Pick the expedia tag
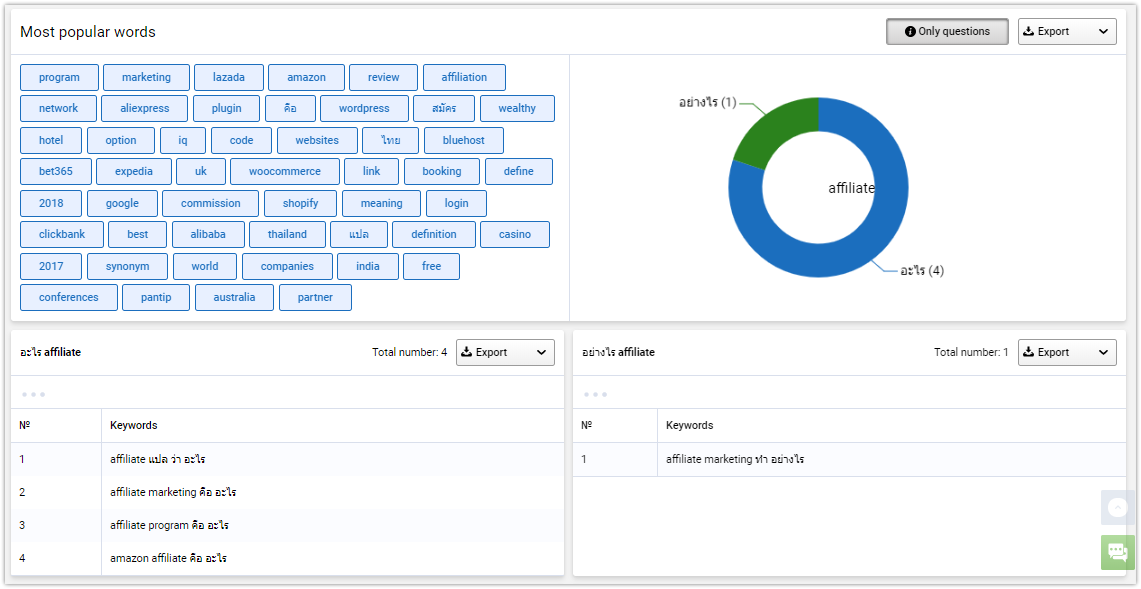1141x589 pixels. 134,172
